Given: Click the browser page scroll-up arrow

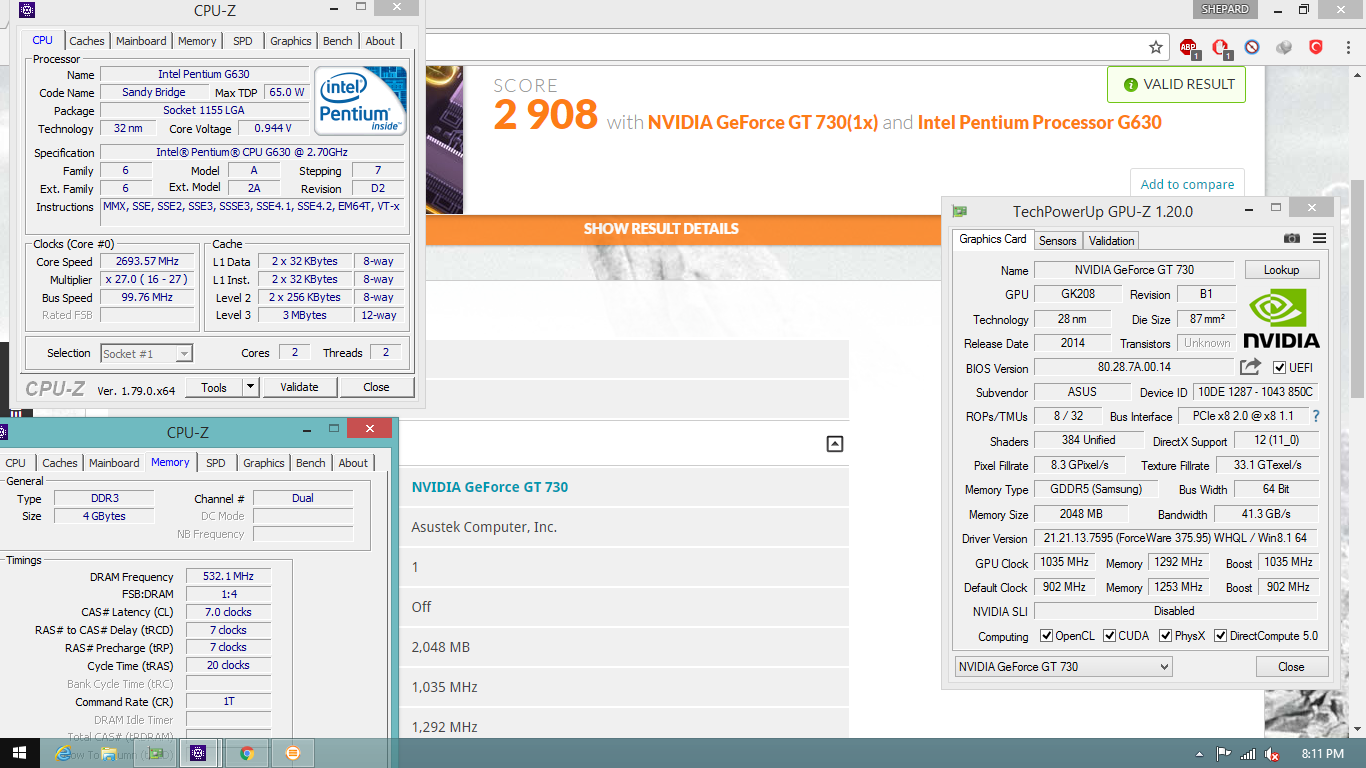Looking at the screenshot, I should (1358, 75).
